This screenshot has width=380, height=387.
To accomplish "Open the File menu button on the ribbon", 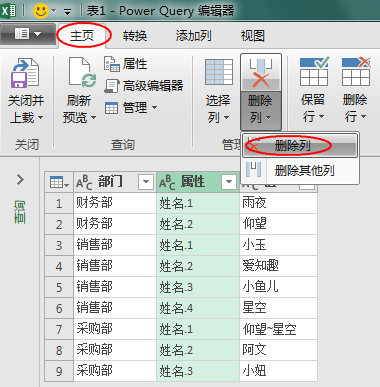I will tap(28, 34).
